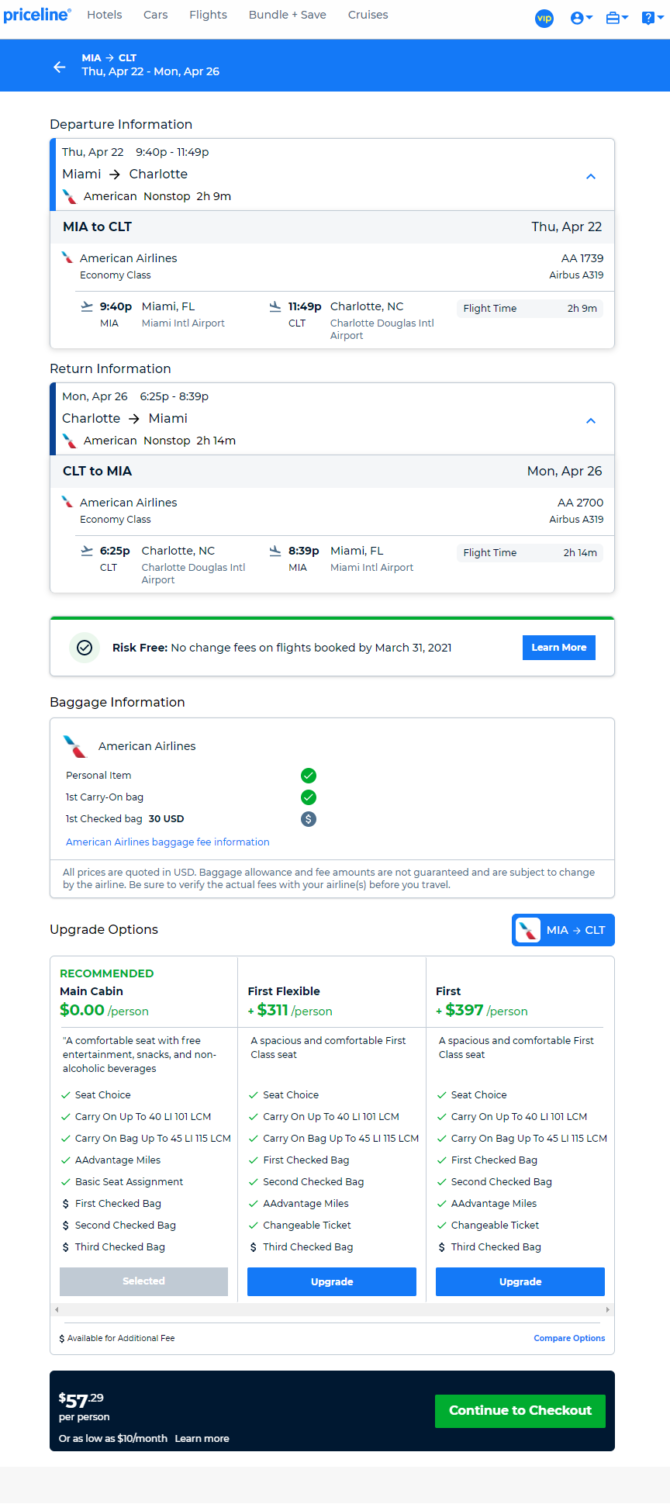670x1504 pixels.
Task: Open the My Trips briefcase icon
Action: pyautogui.click(x=617, y=18)
